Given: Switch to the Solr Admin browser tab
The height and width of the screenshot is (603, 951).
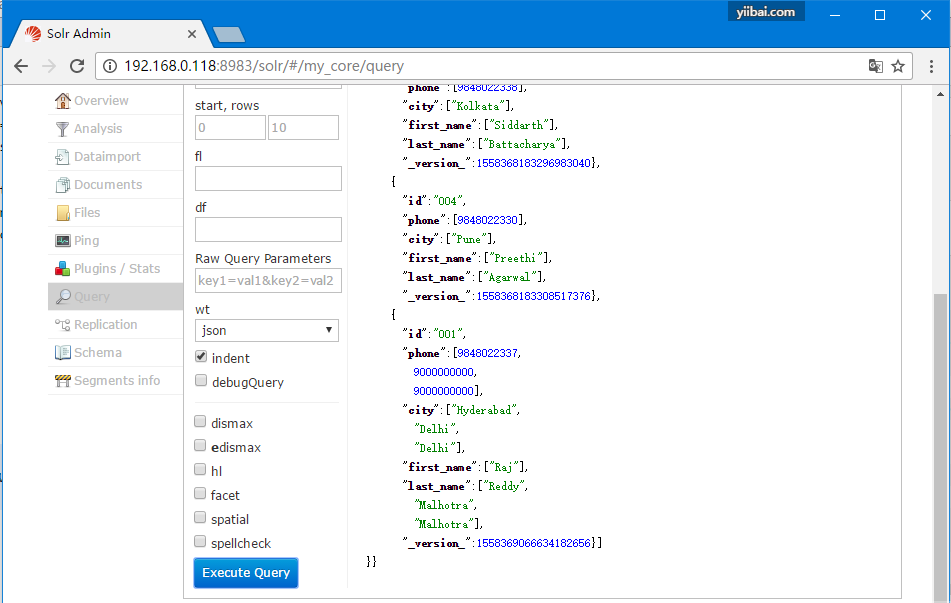Looking at the screenshot, I should pyautogui.click(x=110, y=33).
